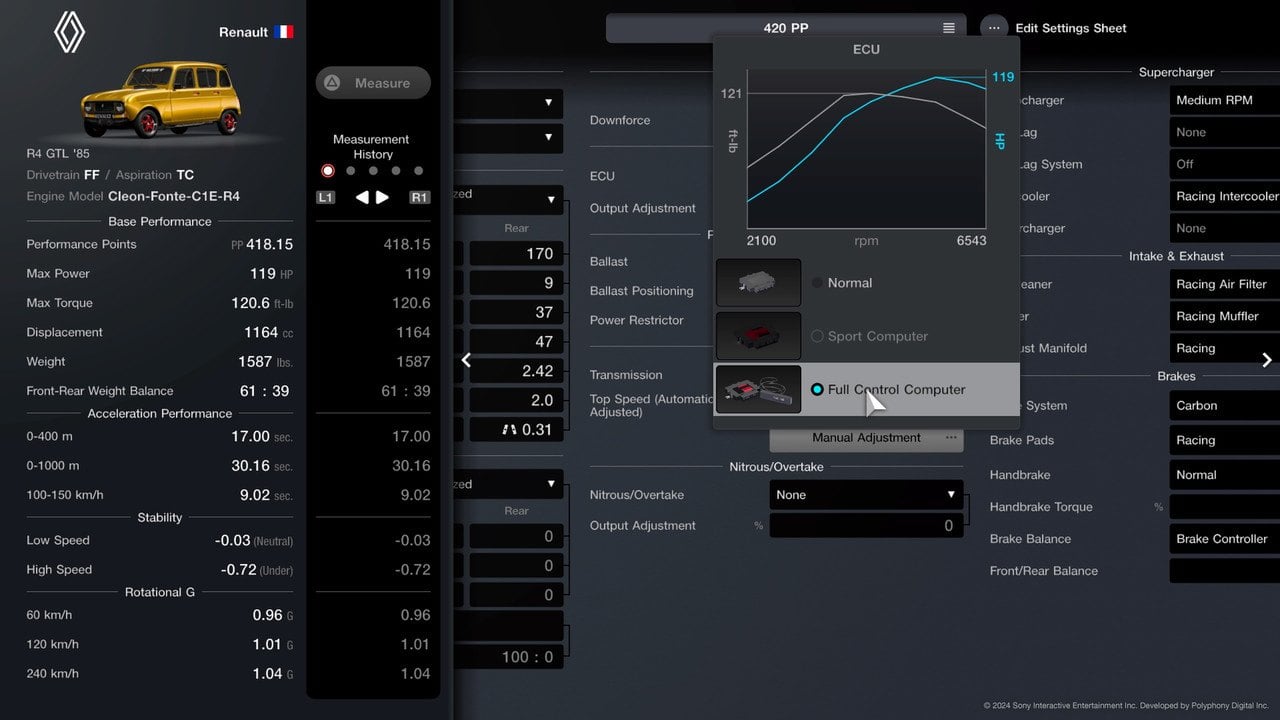Open the Racing exhaust manifold dropdown
Viewport: 1280px width, 720px height.
[1225, 348]
